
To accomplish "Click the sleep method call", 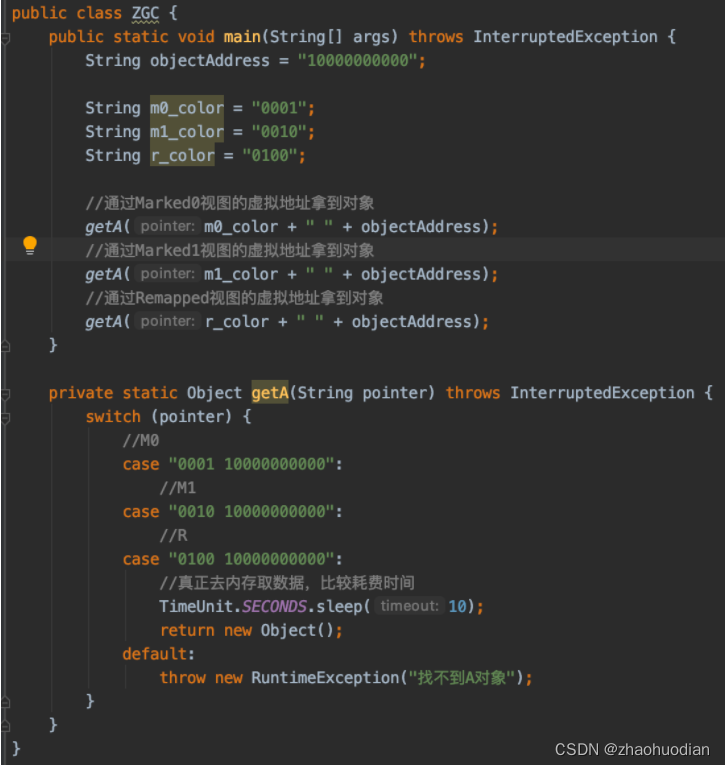I will click(x=339, y=606).
